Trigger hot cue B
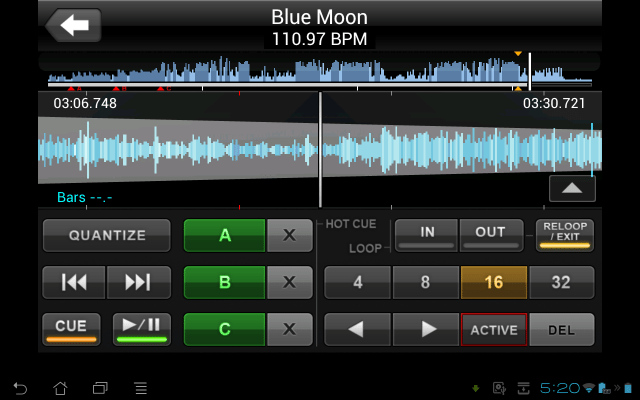 click(225, 282)
